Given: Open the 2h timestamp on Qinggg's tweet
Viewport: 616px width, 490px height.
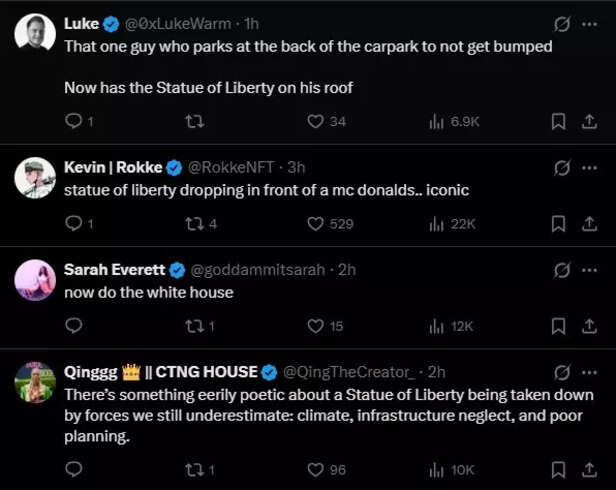Looking at the screenshot, I should (x=436, y=372).
